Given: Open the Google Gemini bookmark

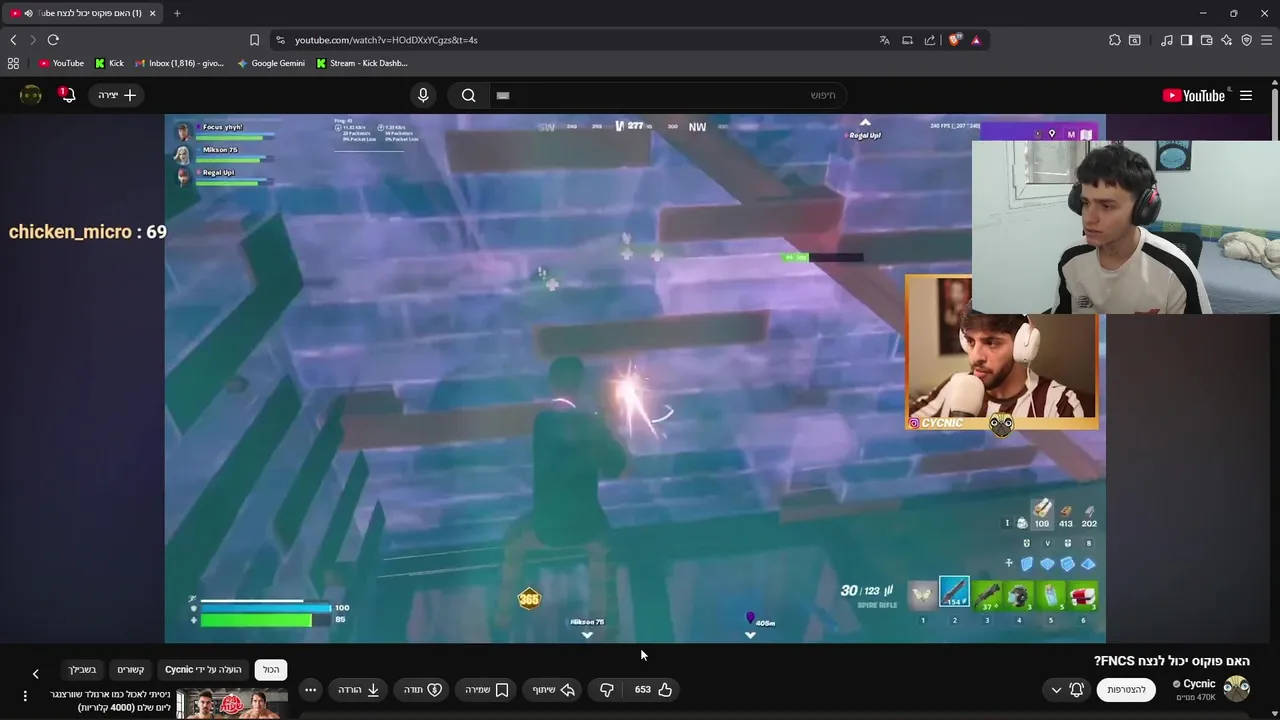Looking at the screenshot, I should (271, 63).
